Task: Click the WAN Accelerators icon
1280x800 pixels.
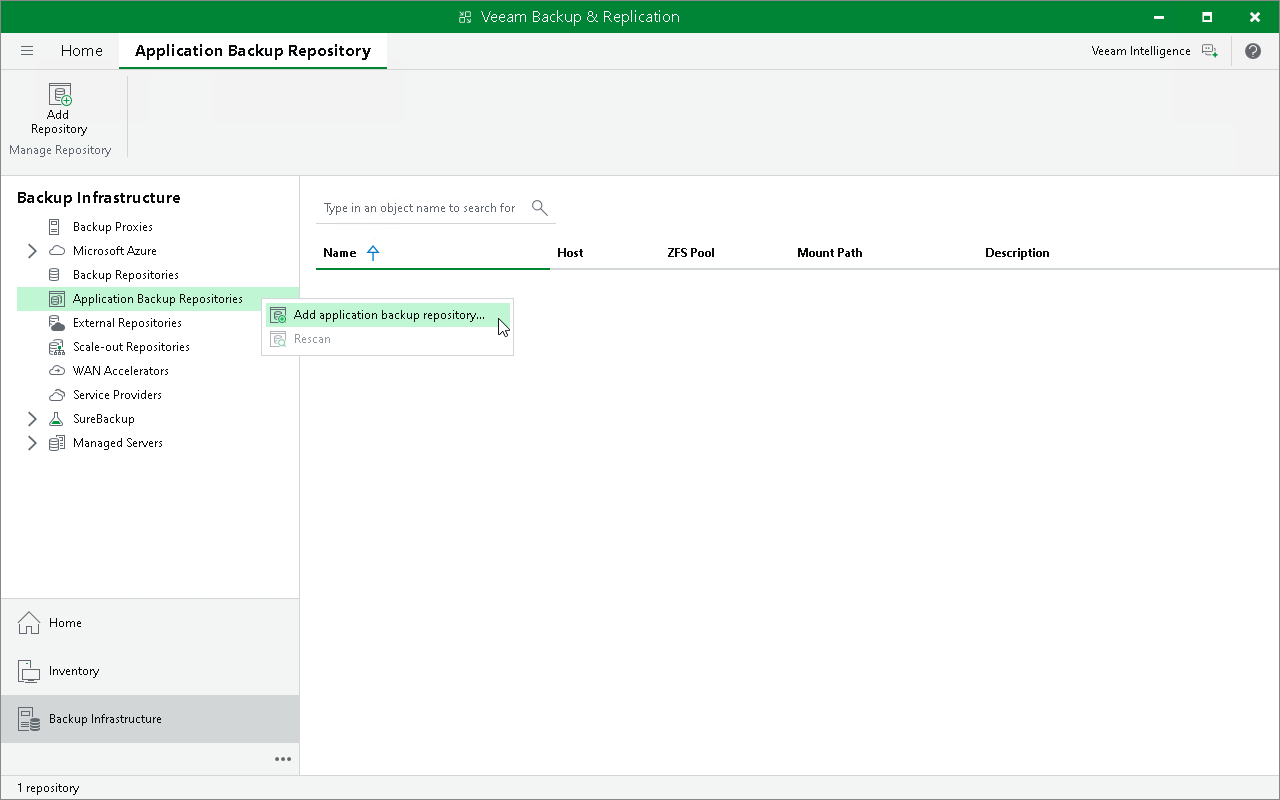Action: 57,371
